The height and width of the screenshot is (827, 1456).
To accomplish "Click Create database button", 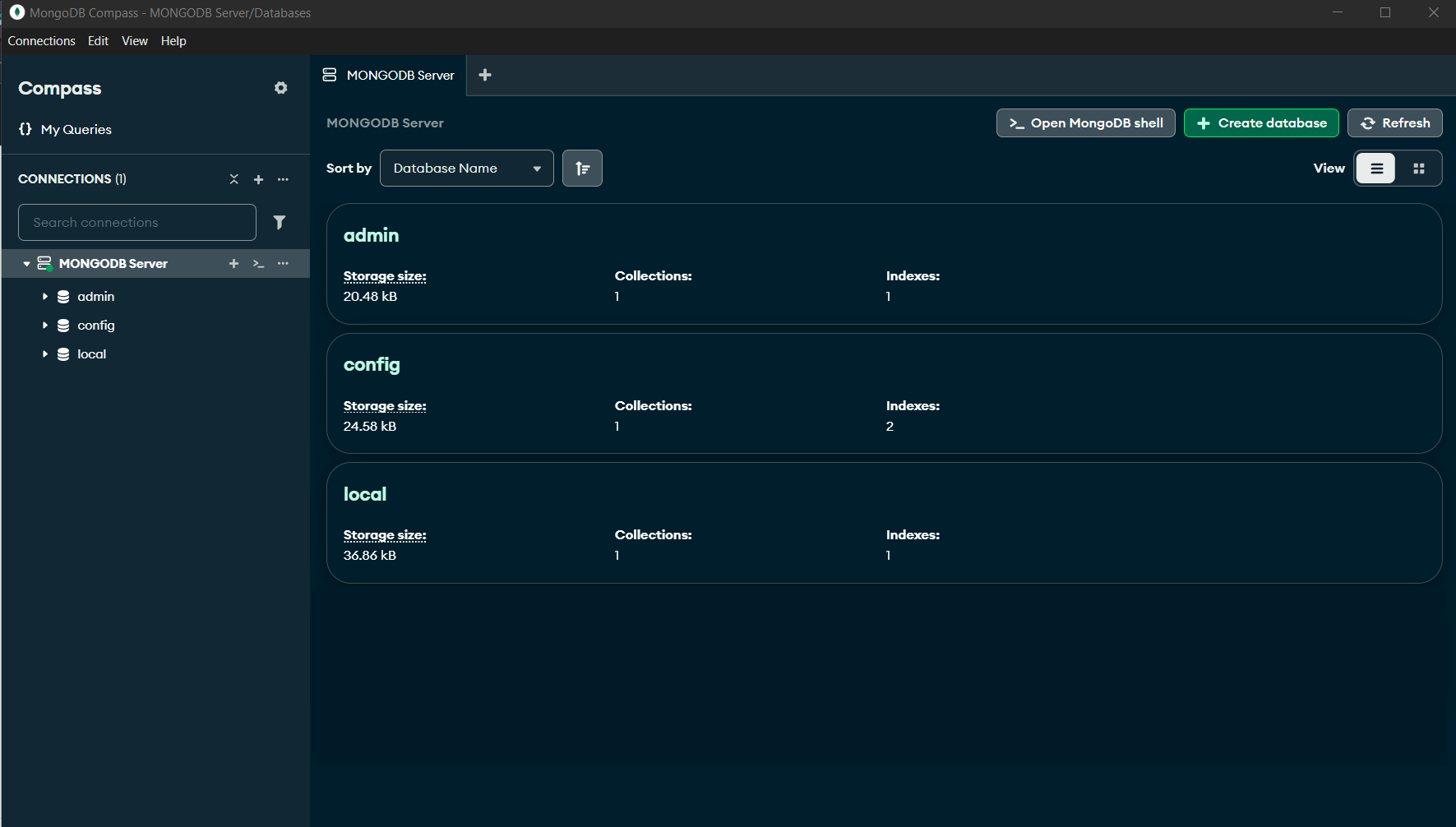I will point(1261,123).
